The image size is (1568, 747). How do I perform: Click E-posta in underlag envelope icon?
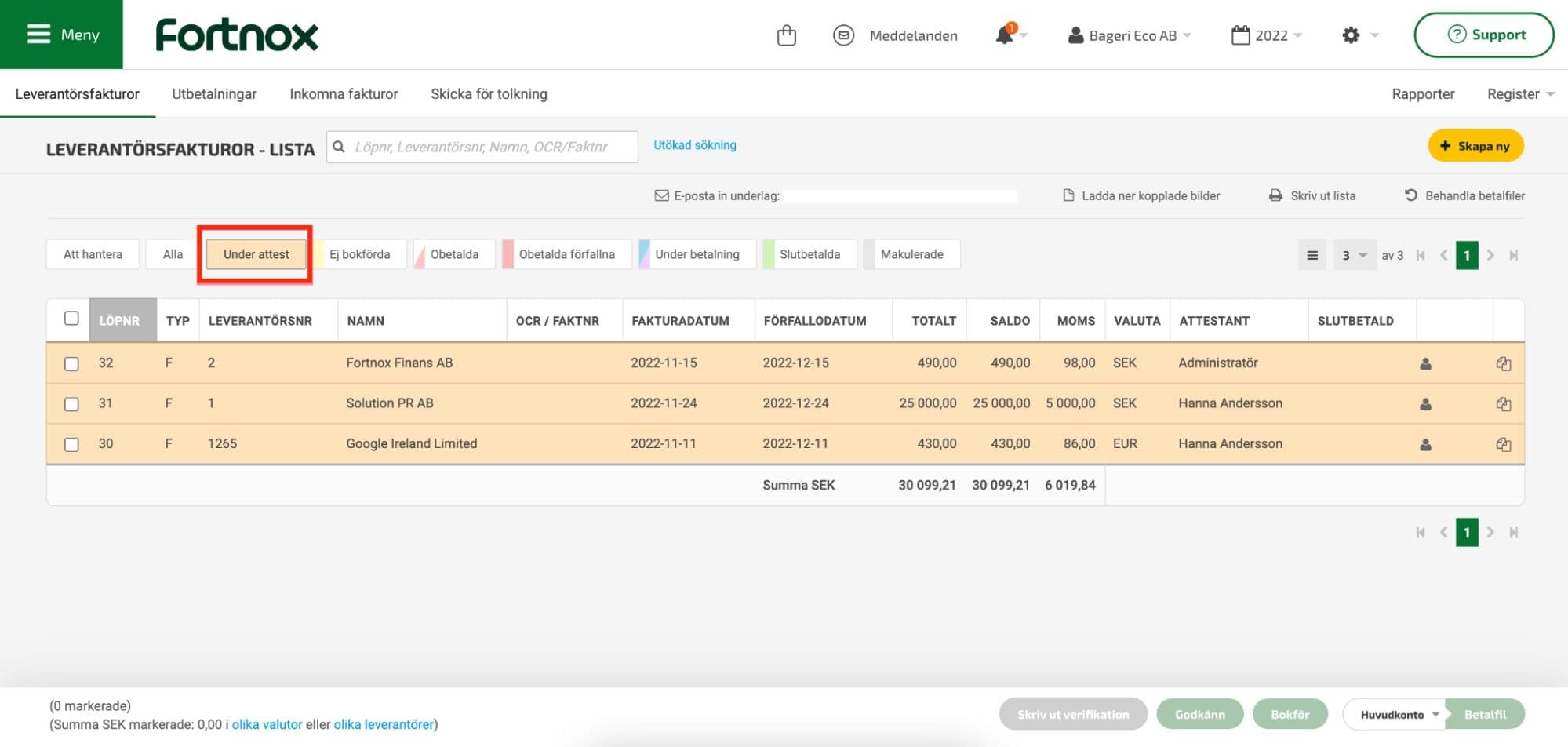coord(661,195)
